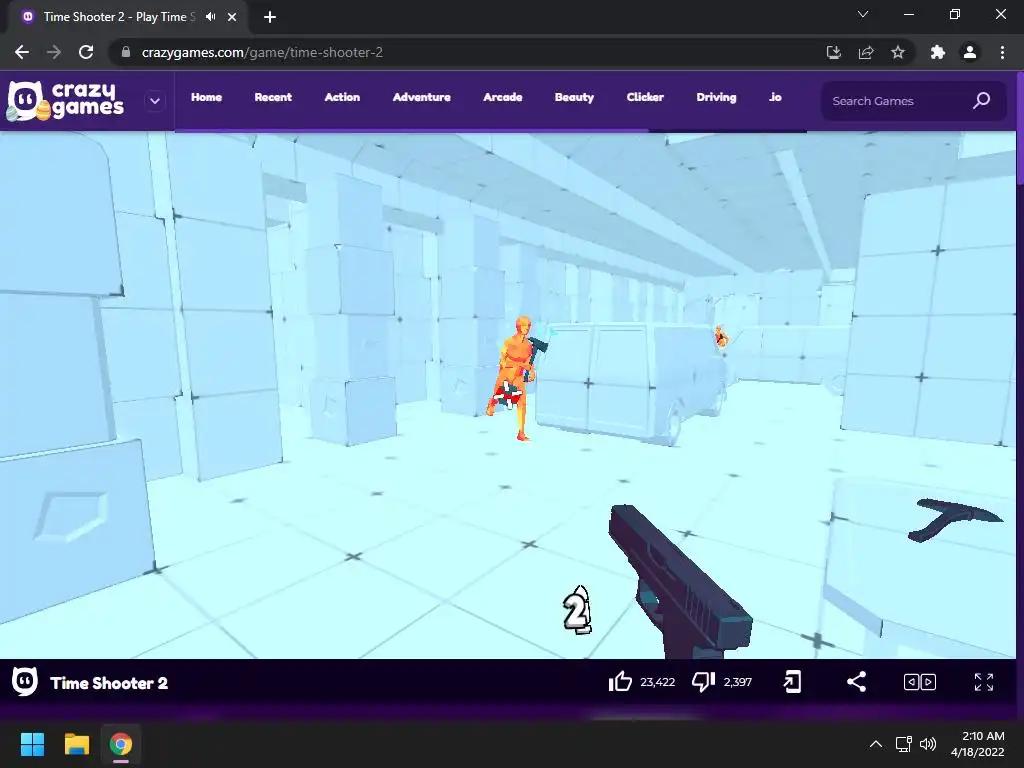This screenshot has height=768, width=1024.
Task: Open the Extensions puzzle icon
Action: click(x=938, y=52)
